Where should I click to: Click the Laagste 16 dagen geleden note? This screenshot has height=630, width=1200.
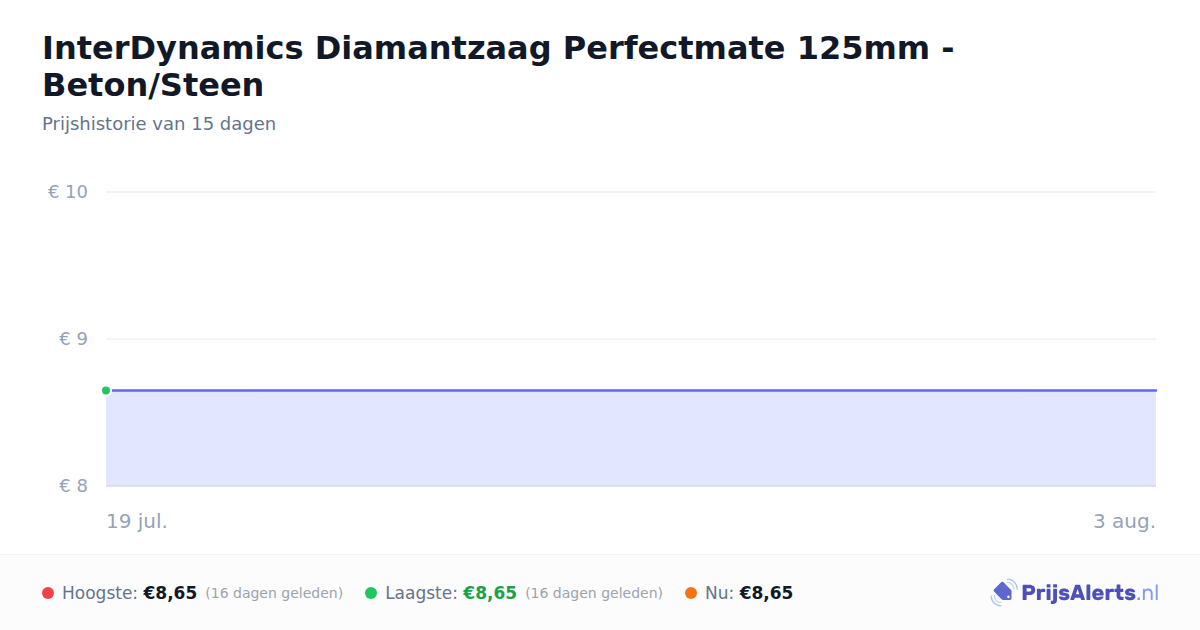tap(594, 593)
